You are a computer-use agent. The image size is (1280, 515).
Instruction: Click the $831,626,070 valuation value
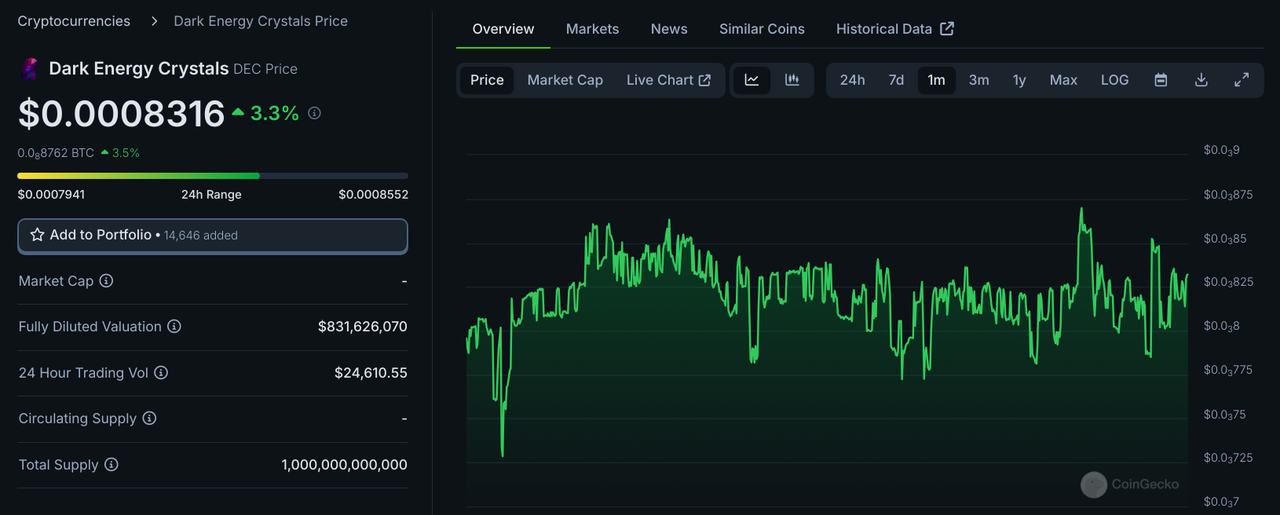click(x=362, y=327)
